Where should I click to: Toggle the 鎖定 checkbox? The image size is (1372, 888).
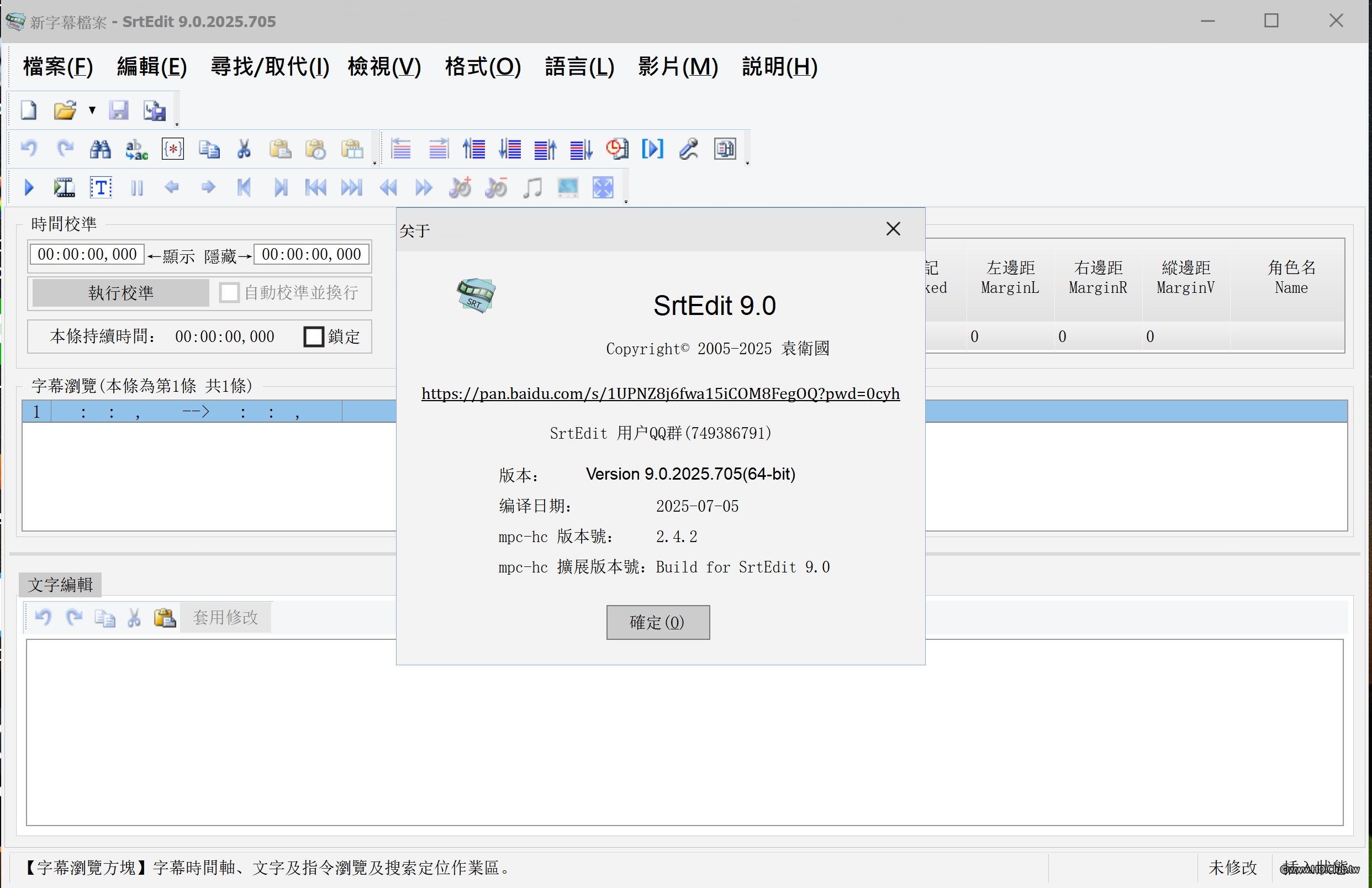[x=314, y=336]
